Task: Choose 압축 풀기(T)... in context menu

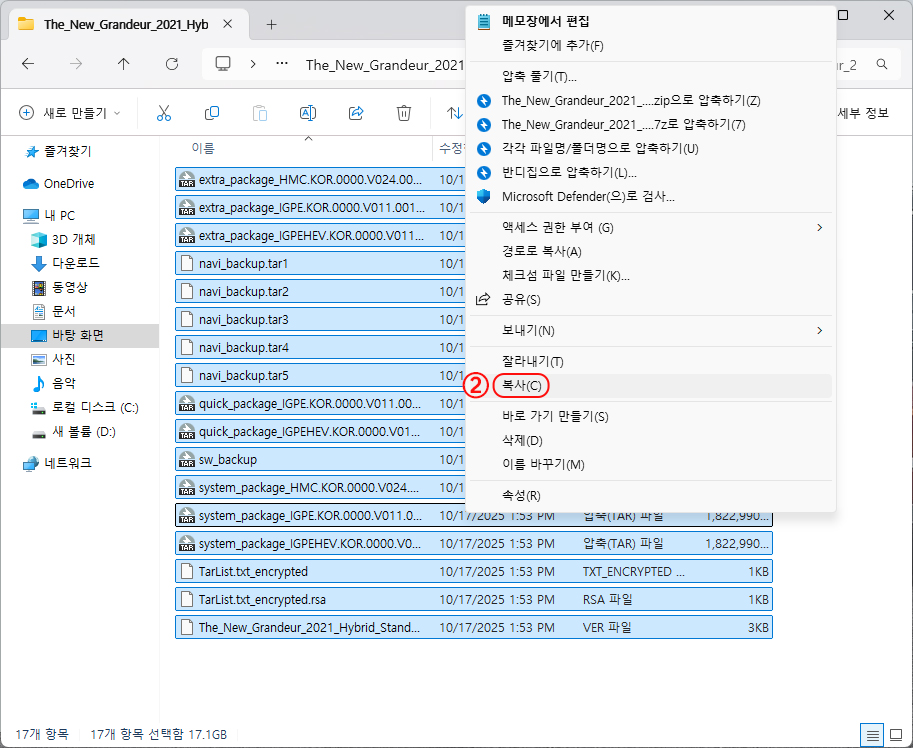Action: click(x=539, y=76)
